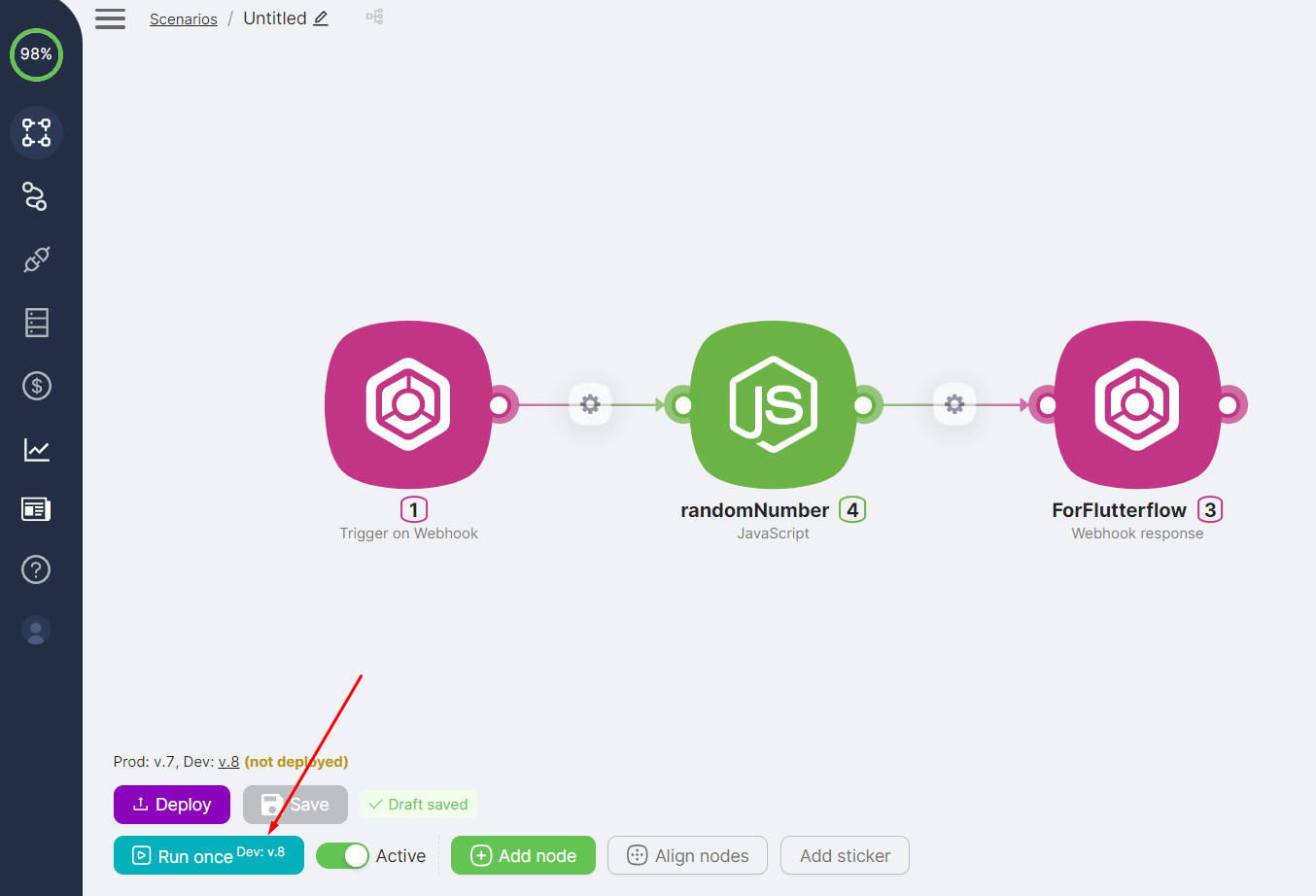The height and width of the screenshot is (896, 1316).
Task: Open the scenarios workflow icon in sidebar
Action: tap(36, 133)
